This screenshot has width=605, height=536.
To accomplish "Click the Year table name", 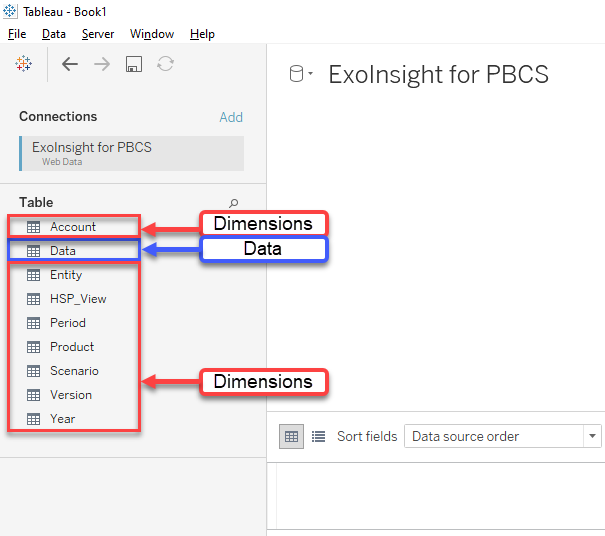I will [63, 419].
